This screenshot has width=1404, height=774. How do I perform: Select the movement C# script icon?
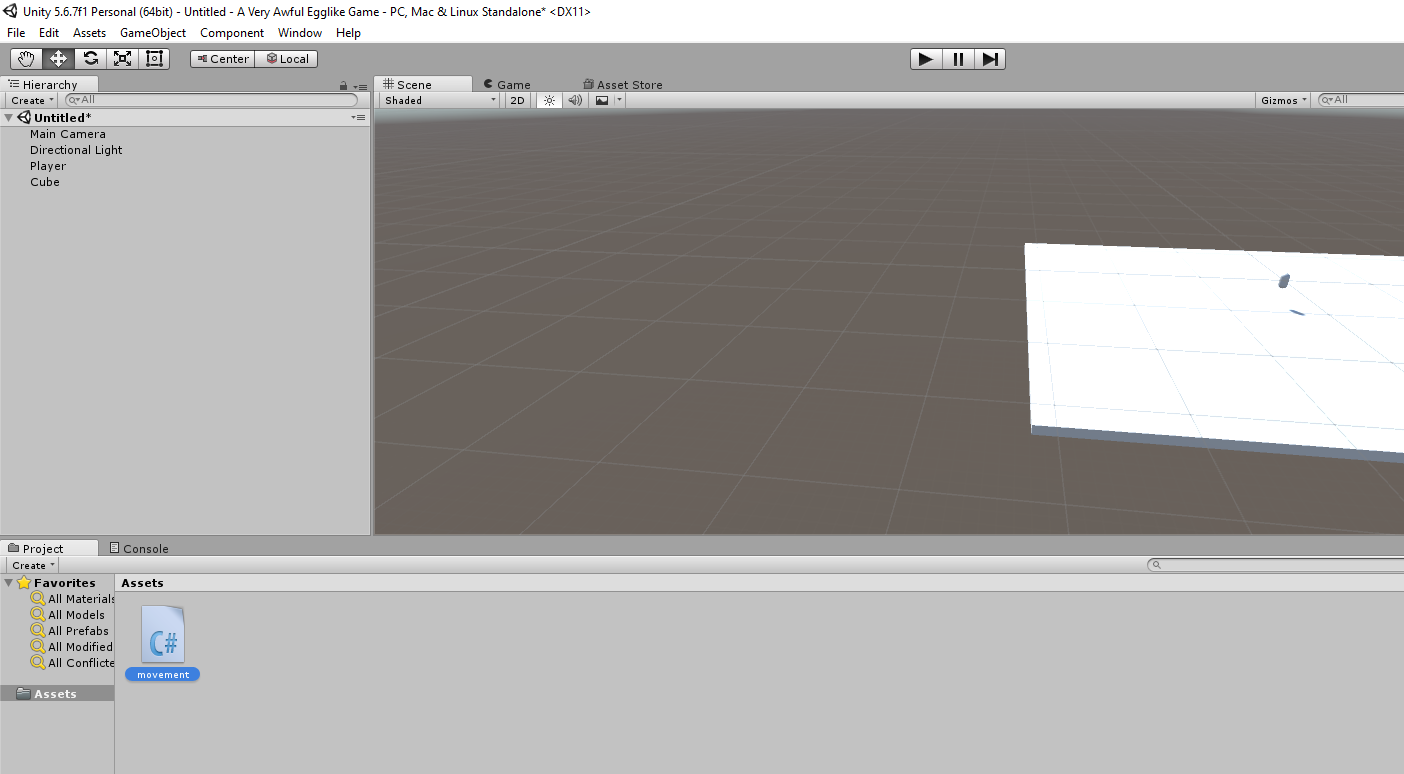pos(163,633)
